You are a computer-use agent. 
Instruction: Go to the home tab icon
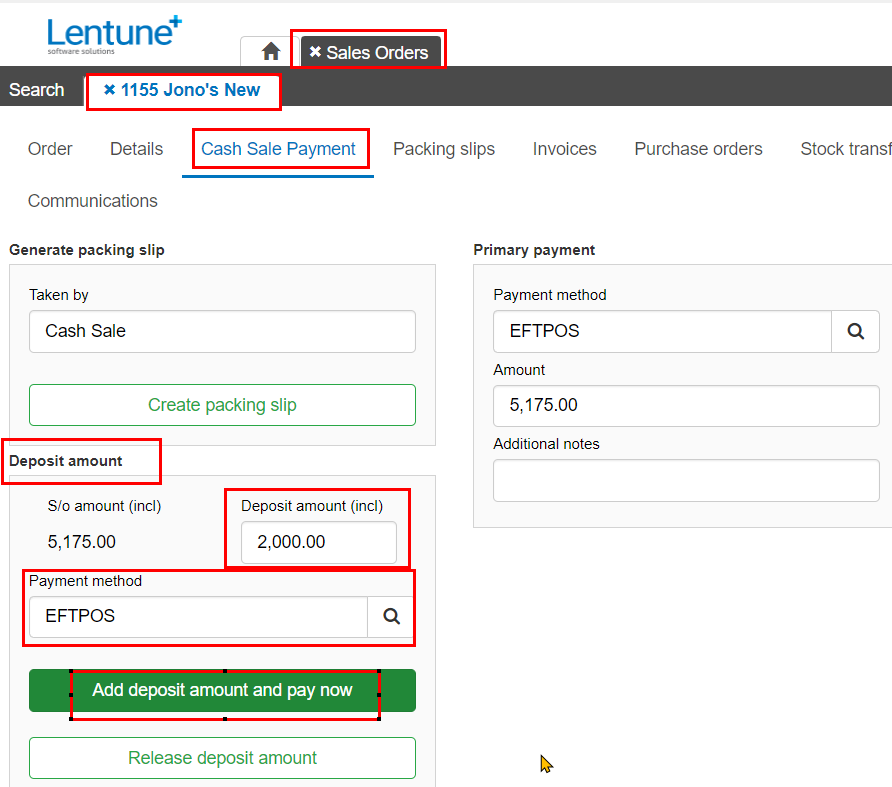click(x=271, y=52)
